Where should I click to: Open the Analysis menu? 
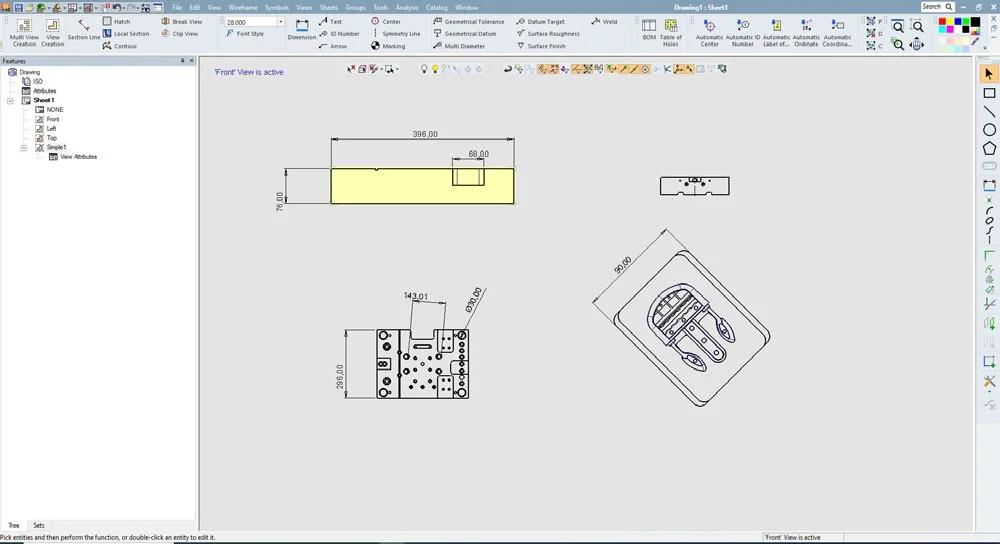tap(407, 8)
